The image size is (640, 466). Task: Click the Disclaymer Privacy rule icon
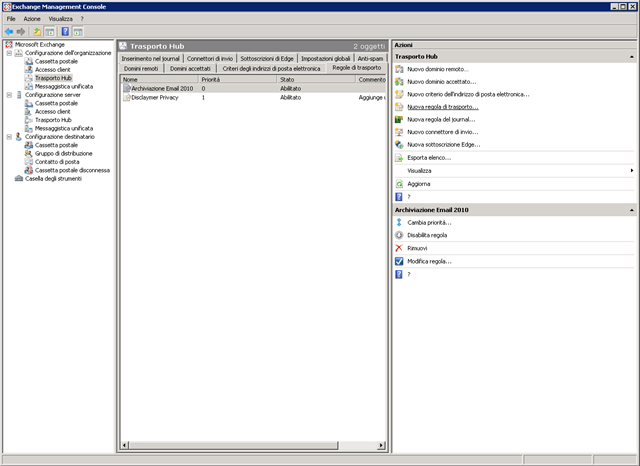coord(127,98)
